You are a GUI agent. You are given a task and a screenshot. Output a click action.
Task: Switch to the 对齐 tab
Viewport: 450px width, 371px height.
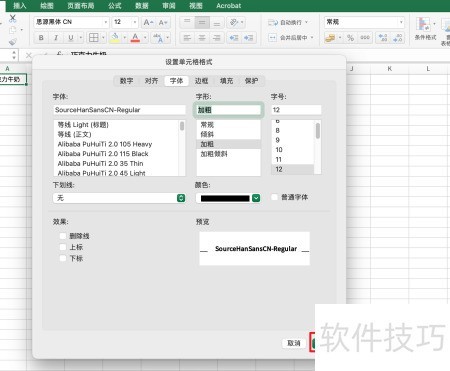[151, 81]
